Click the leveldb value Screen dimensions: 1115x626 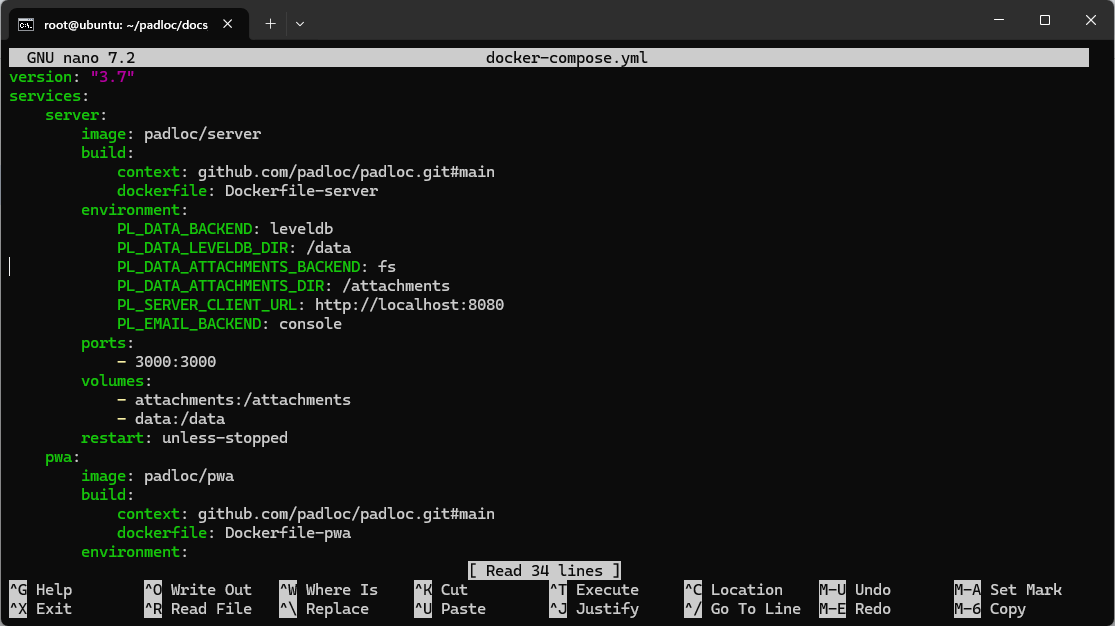(302, 229)
